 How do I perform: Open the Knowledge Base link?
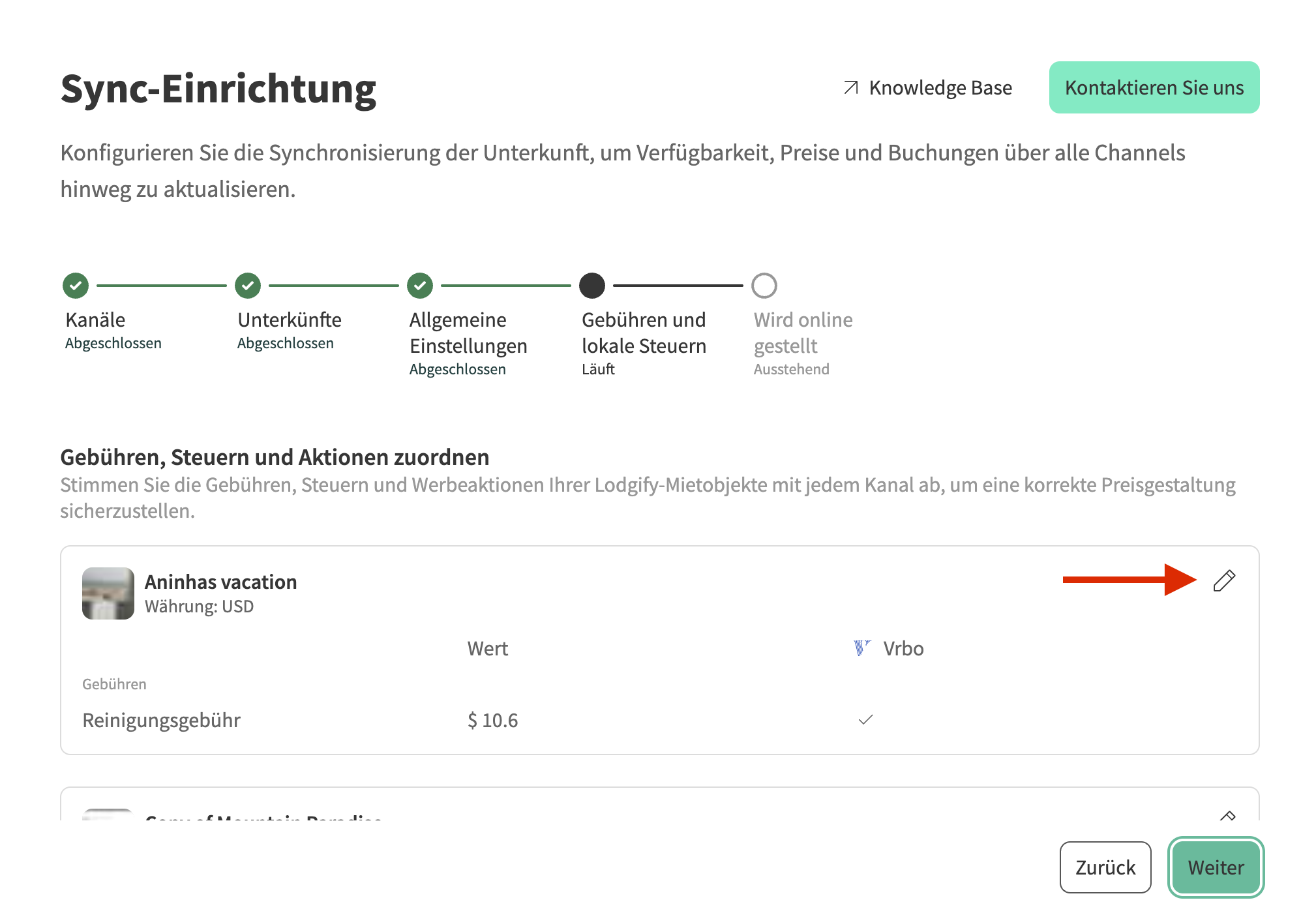coord(940,87)
